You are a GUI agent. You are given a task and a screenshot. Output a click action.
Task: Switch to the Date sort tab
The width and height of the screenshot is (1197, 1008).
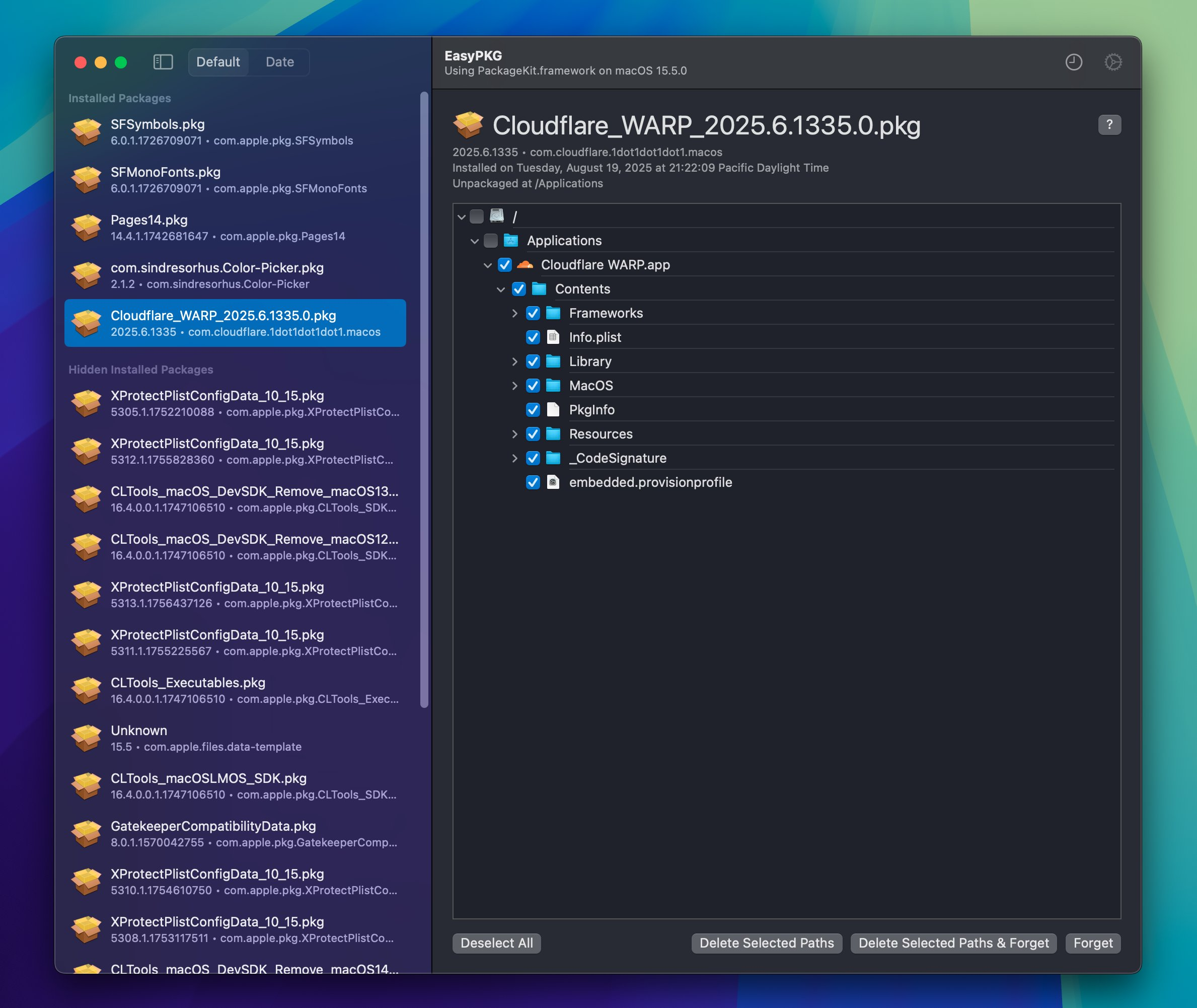pyautogui.click(x=279, y=62)
